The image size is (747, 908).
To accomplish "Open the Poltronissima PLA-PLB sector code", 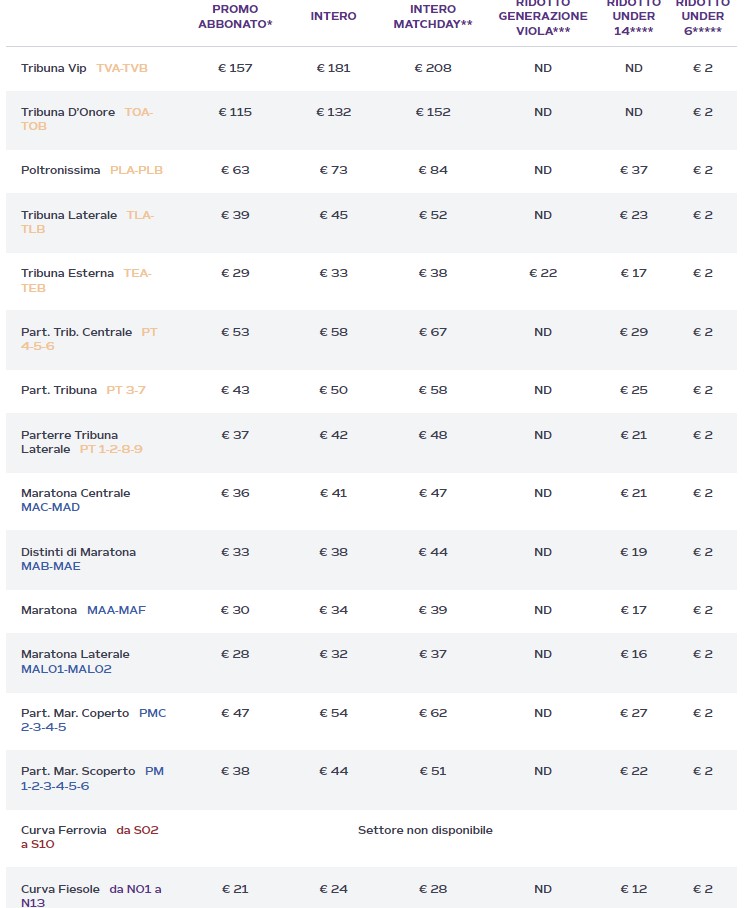I will point(136,170).
